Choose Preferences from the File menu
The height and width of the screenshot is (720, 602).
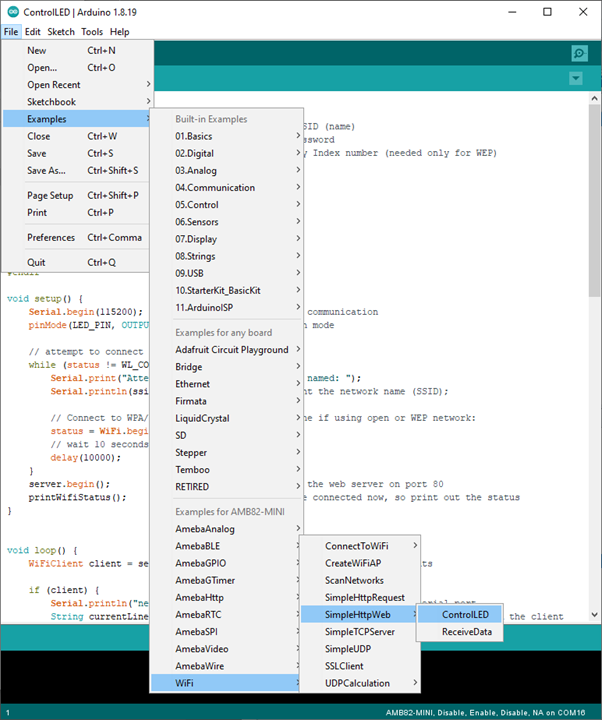(51, 238)
